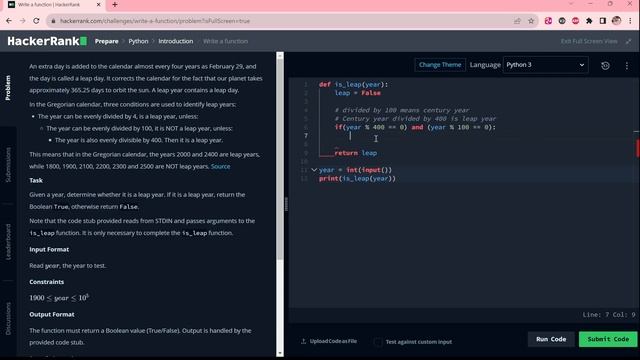Screen dimensions: 640x360
Task: Click the 'leap = False' code line
Action: tap(358, 93)
